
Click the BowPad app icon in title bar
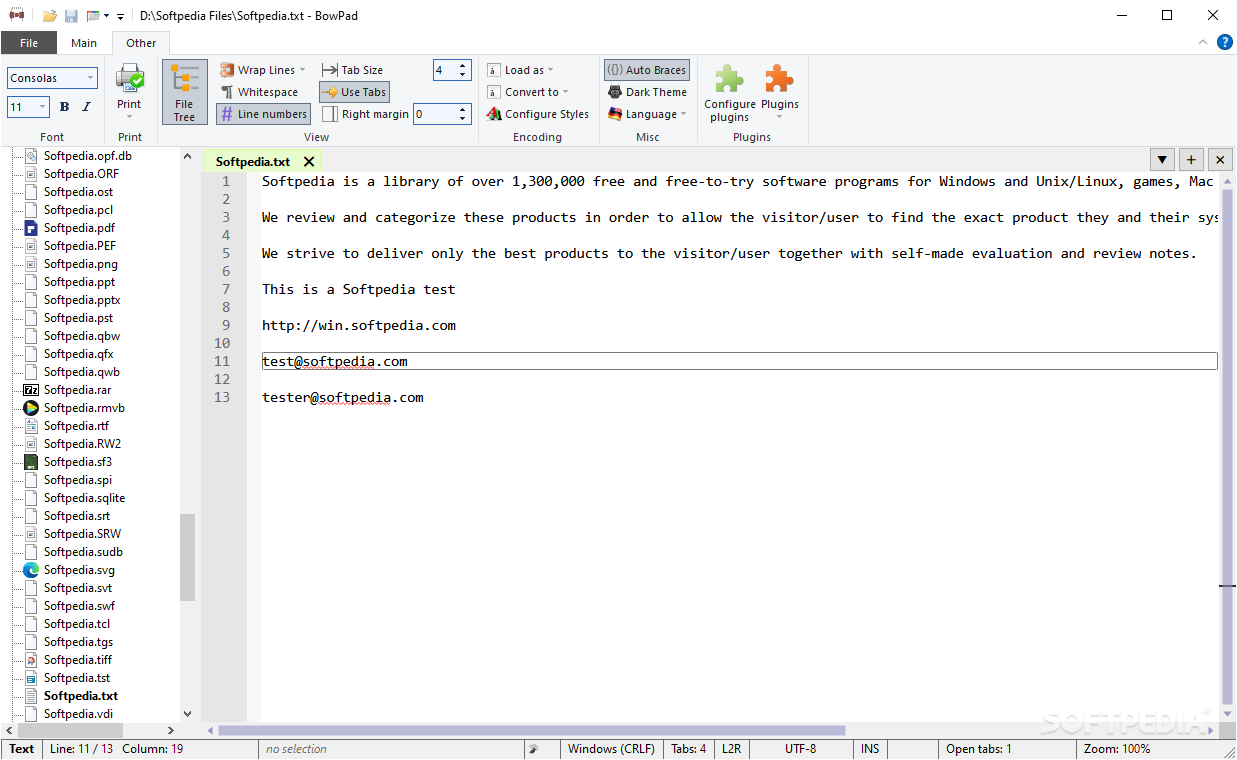pyautogui.click(x=16, y=15)
